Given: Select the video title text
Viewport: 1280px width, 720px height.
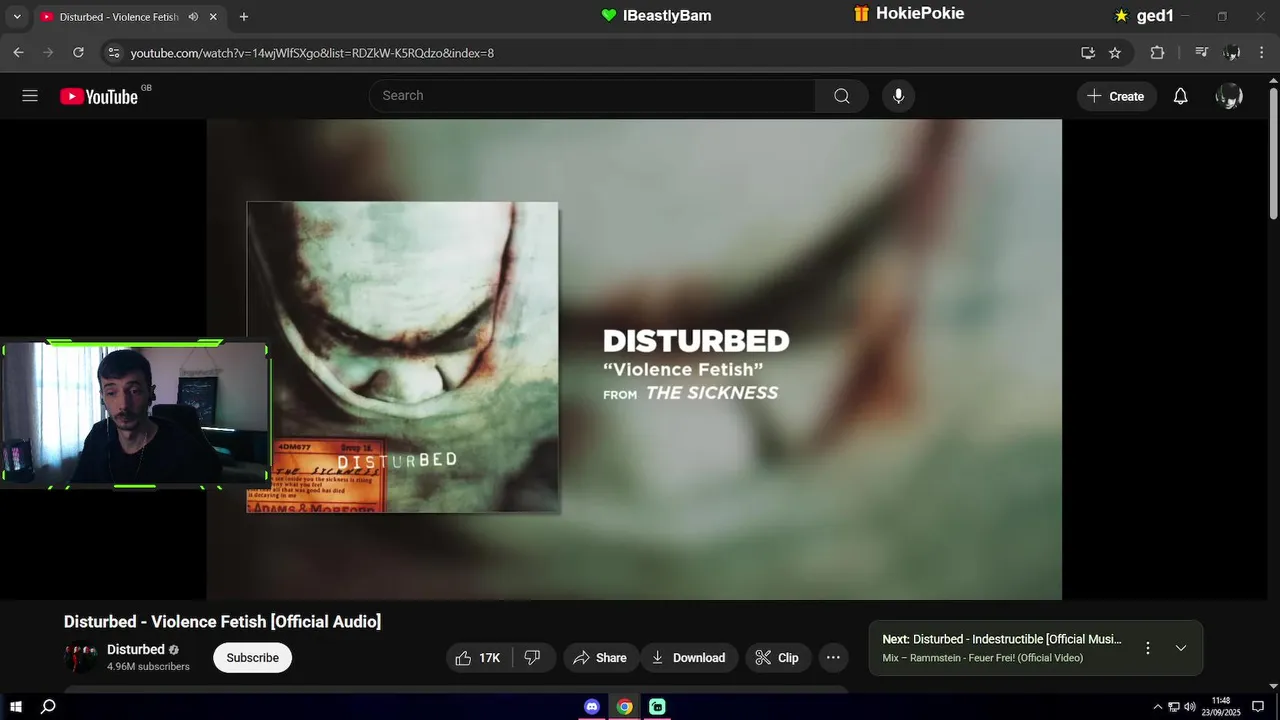Looking at the screenshot, I should tap(222, 622).
